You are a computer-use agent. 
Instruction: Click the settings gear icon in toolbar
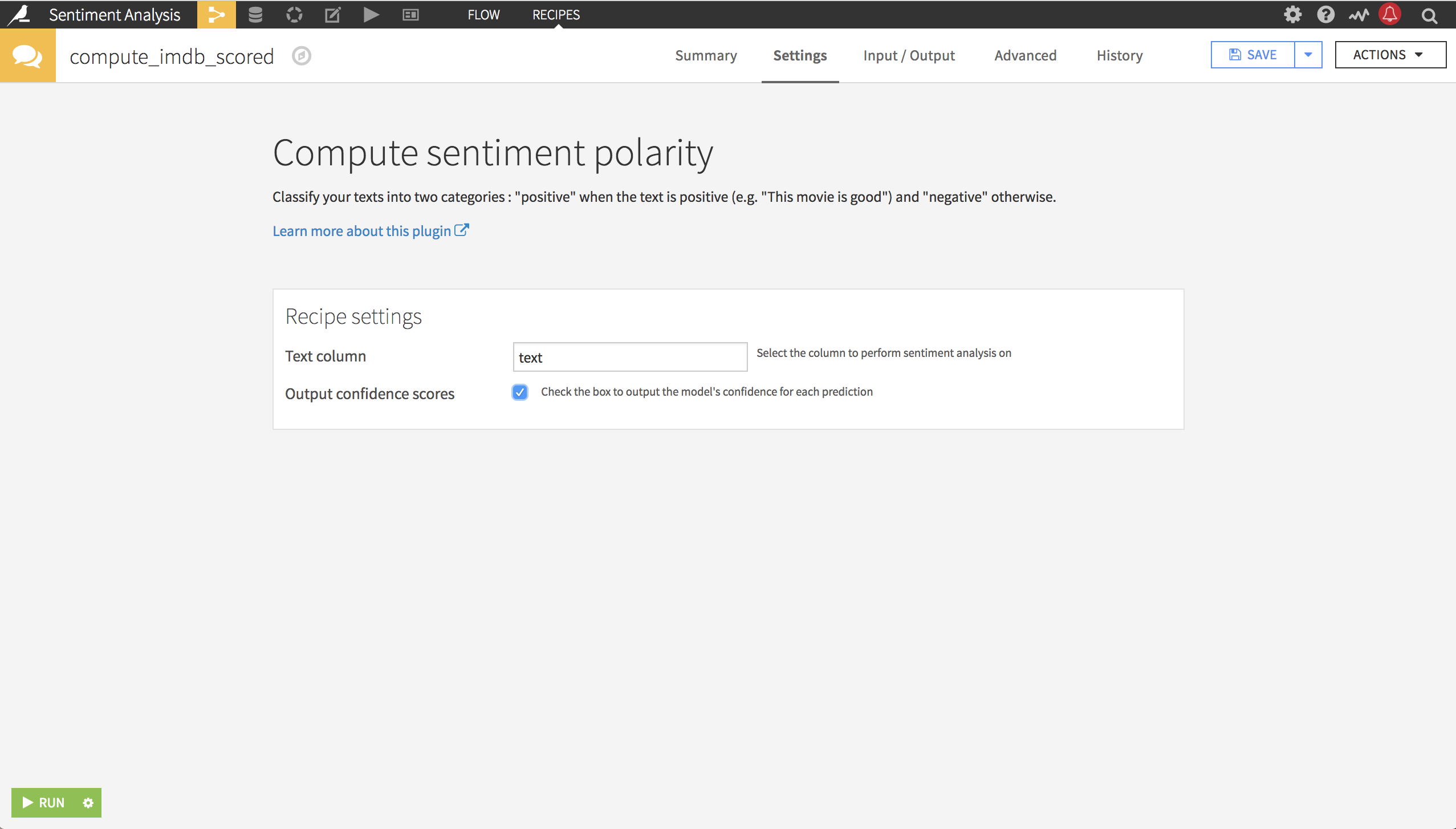(x=1293, y=14)
